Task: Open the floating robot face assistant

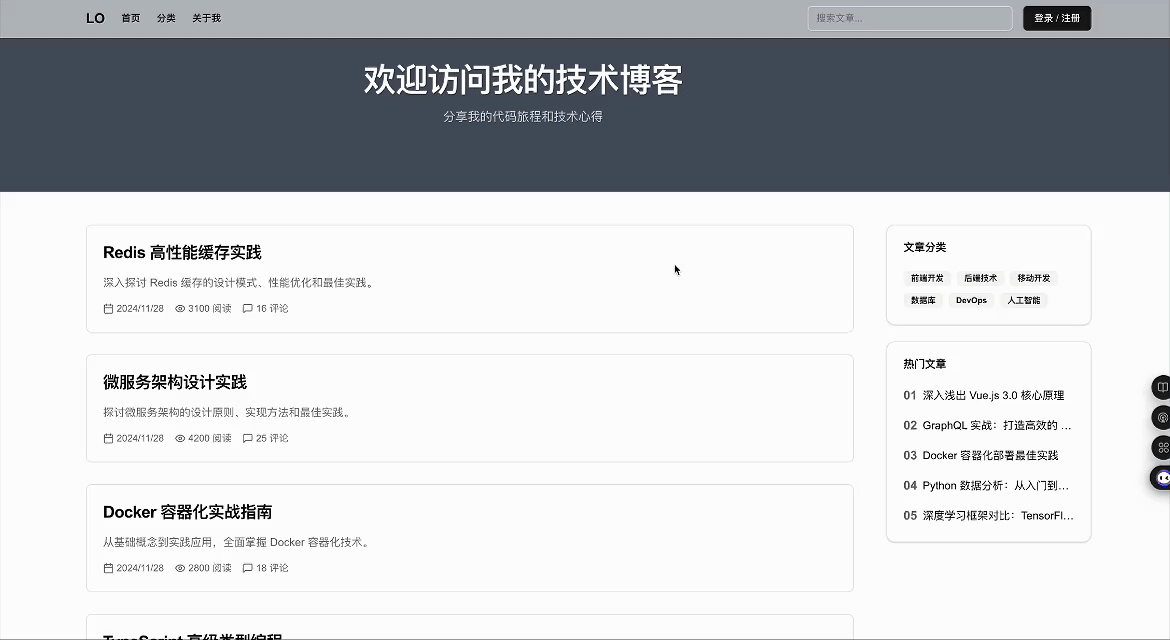Action: tap(1161, 477)
